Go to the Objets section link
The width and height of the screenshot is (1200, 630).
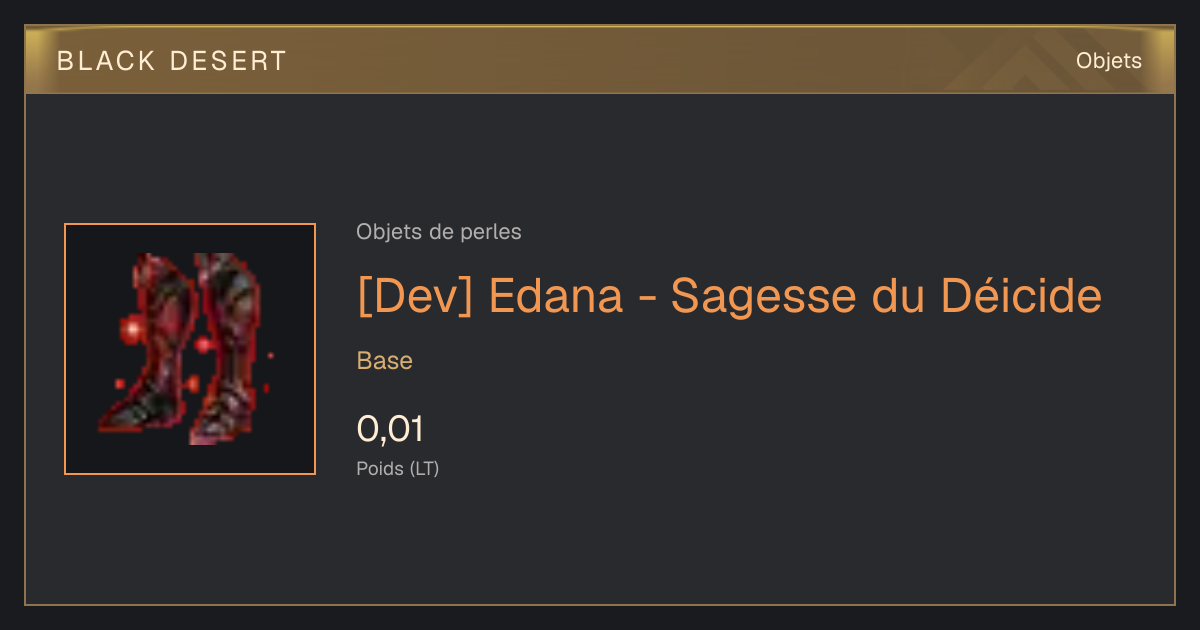coord(1109,61)
